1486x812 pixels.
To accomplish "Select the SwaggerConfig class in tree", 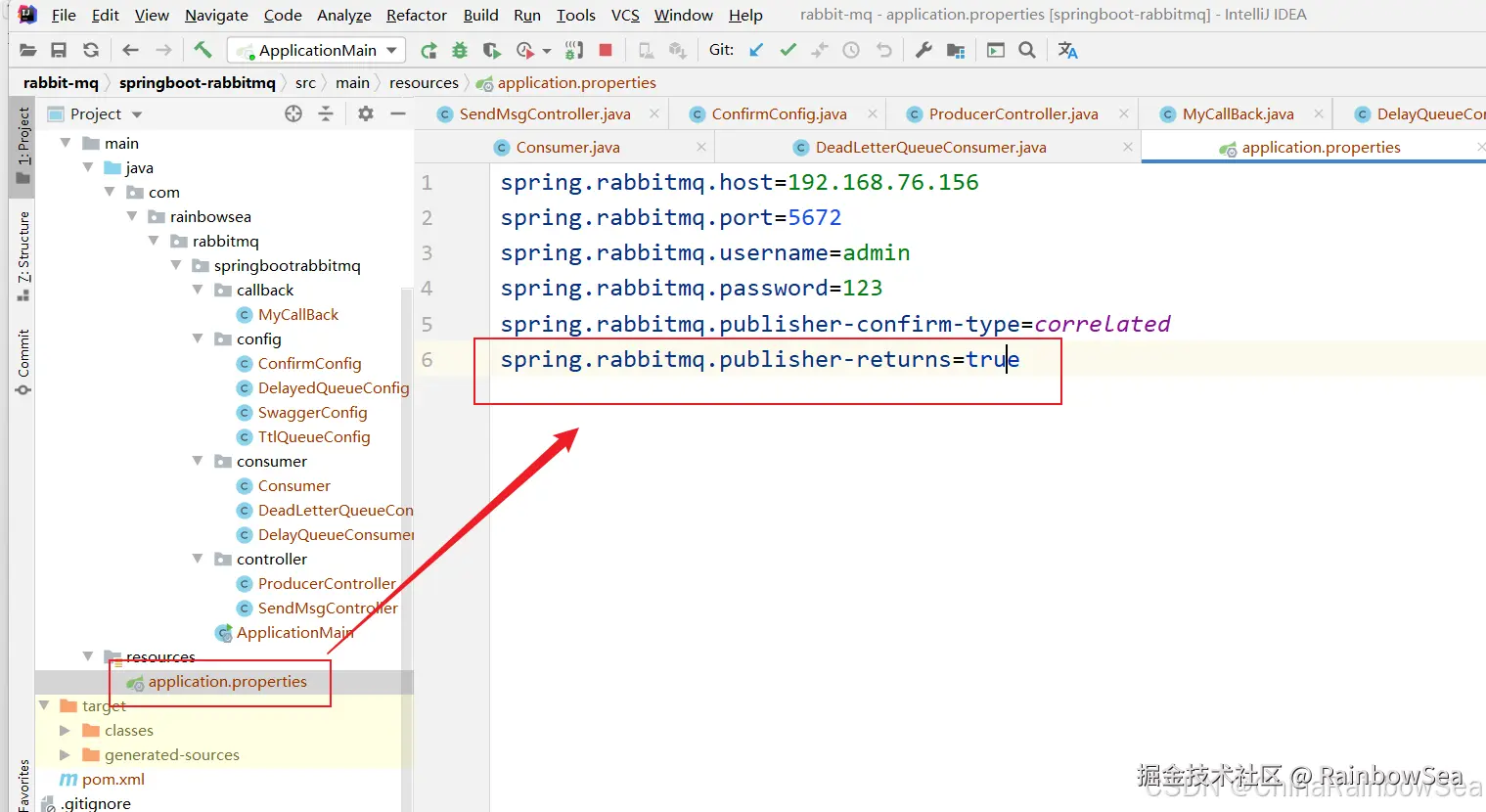I will 312,412.
